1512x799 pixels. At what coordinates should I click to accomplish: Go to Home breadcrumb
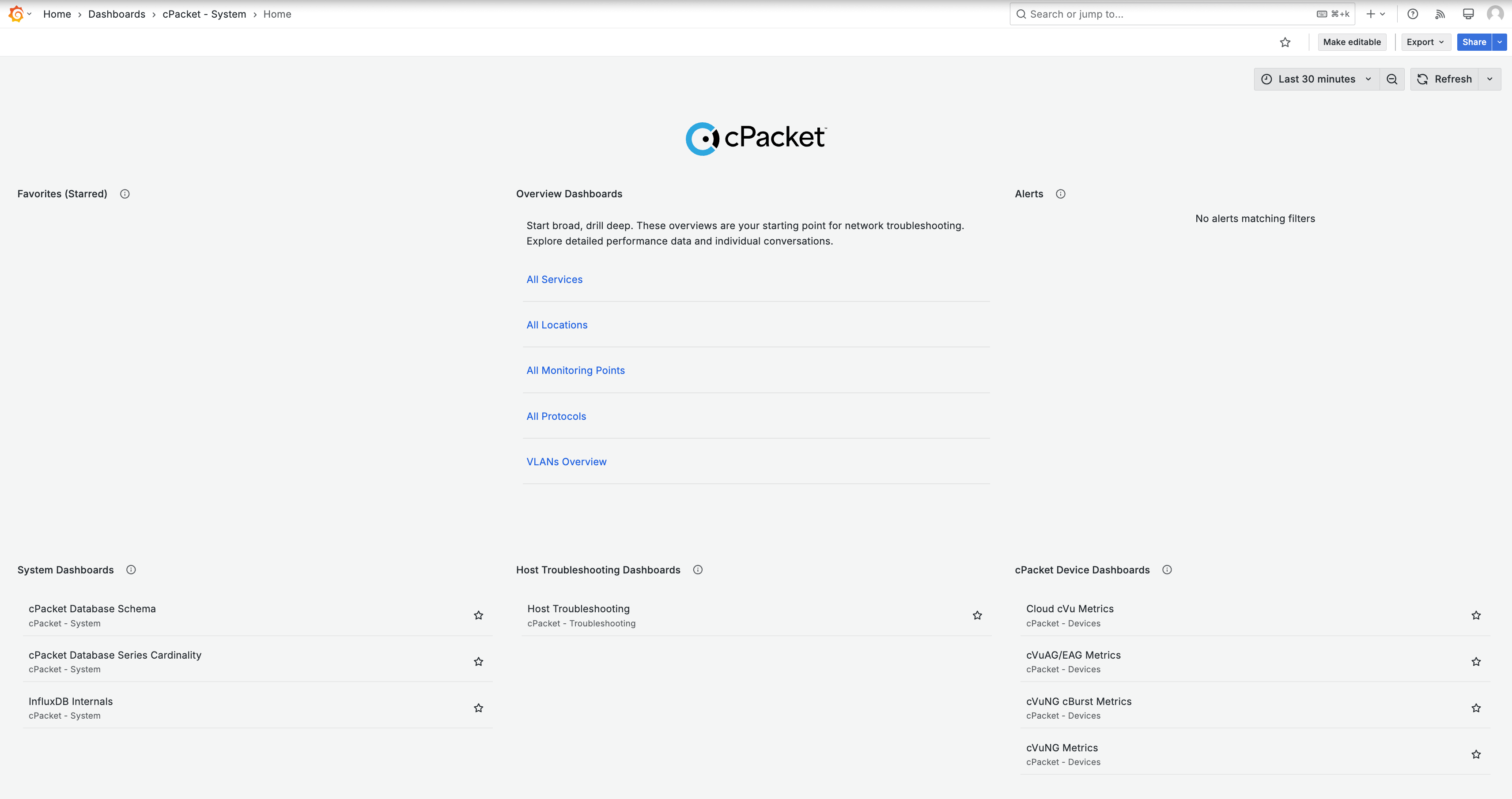coord(57,14)
